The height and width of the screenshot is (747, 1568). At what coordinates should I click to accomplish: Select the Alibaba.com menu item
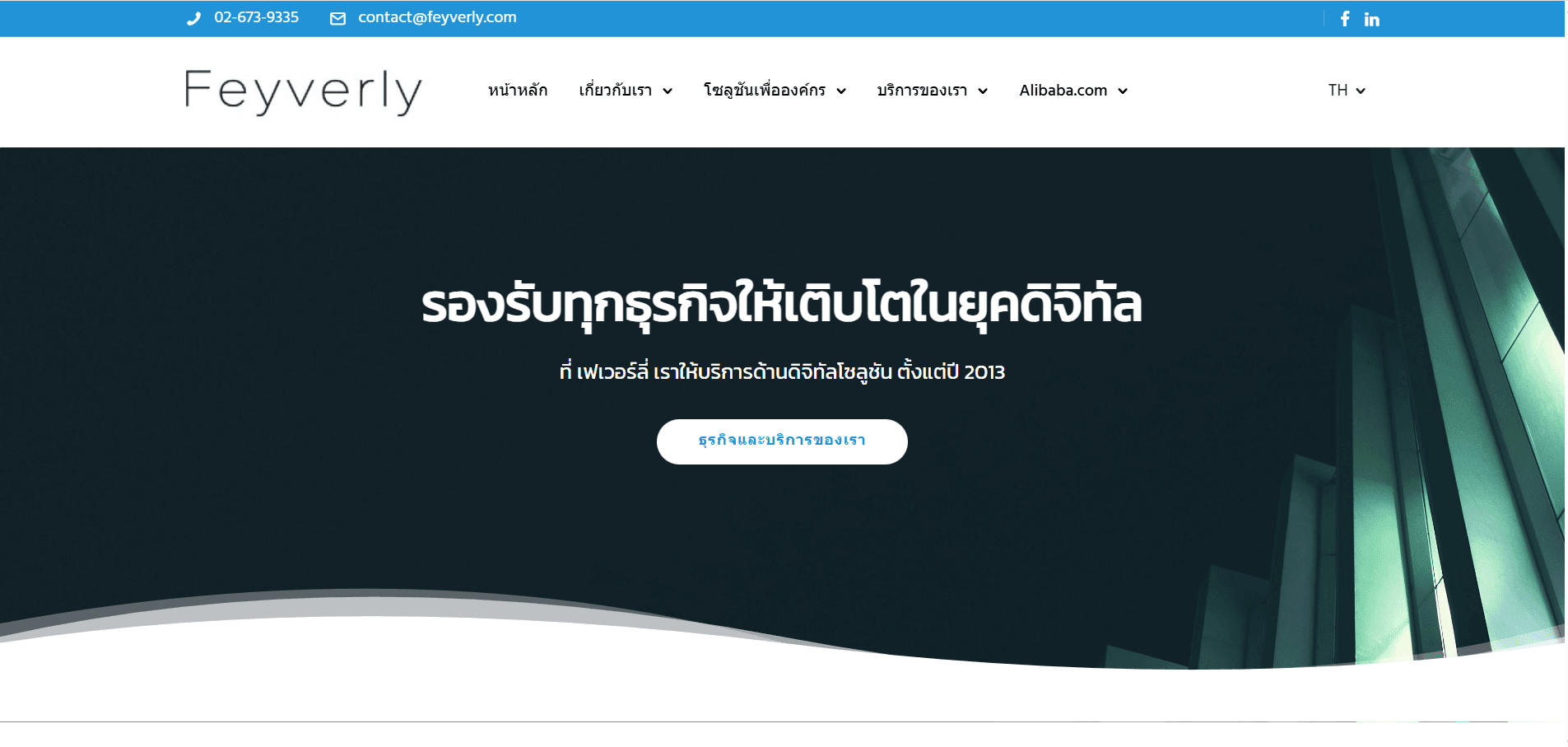(1063, 91)
